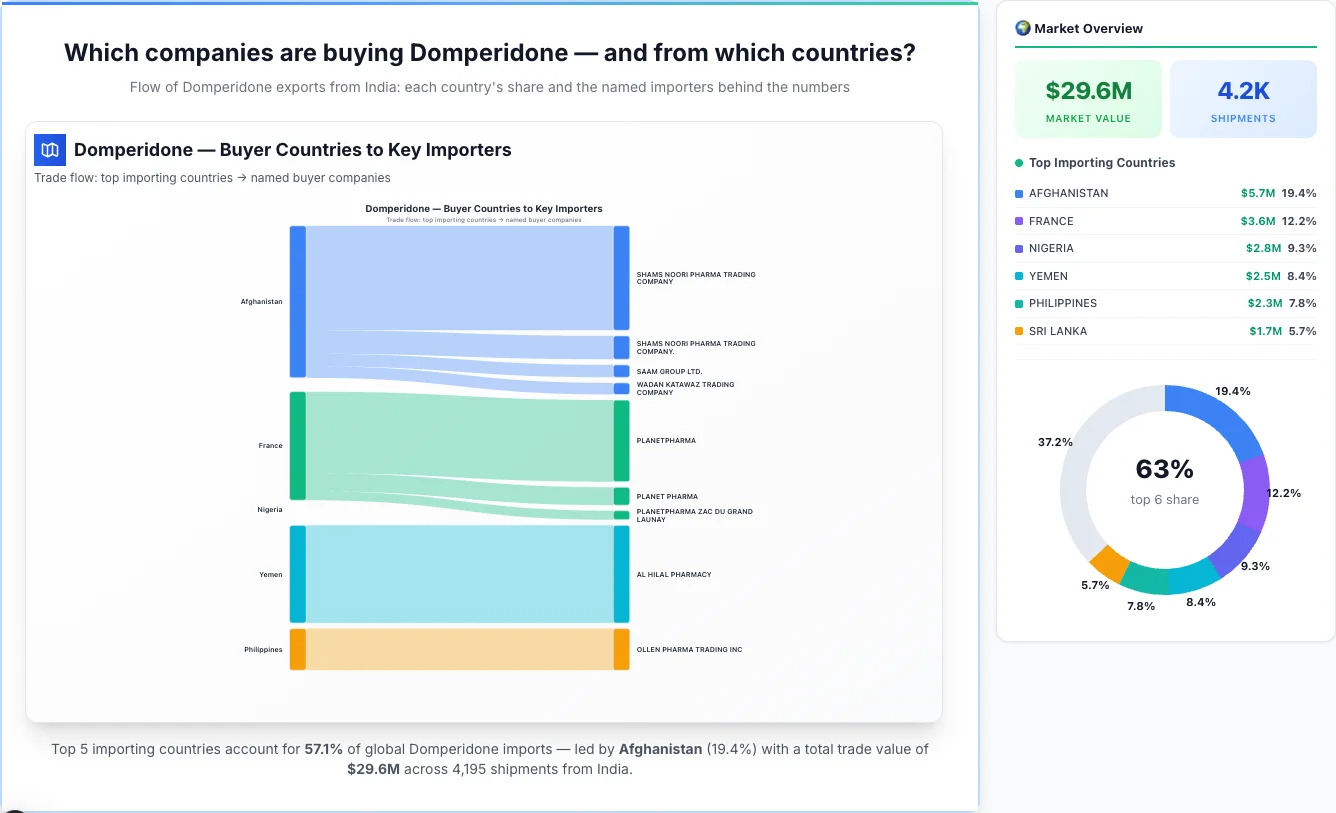
Task: Click the 4.2K SHIPMENTS card
Action: pyautogui.click(x=1243, y=98)
